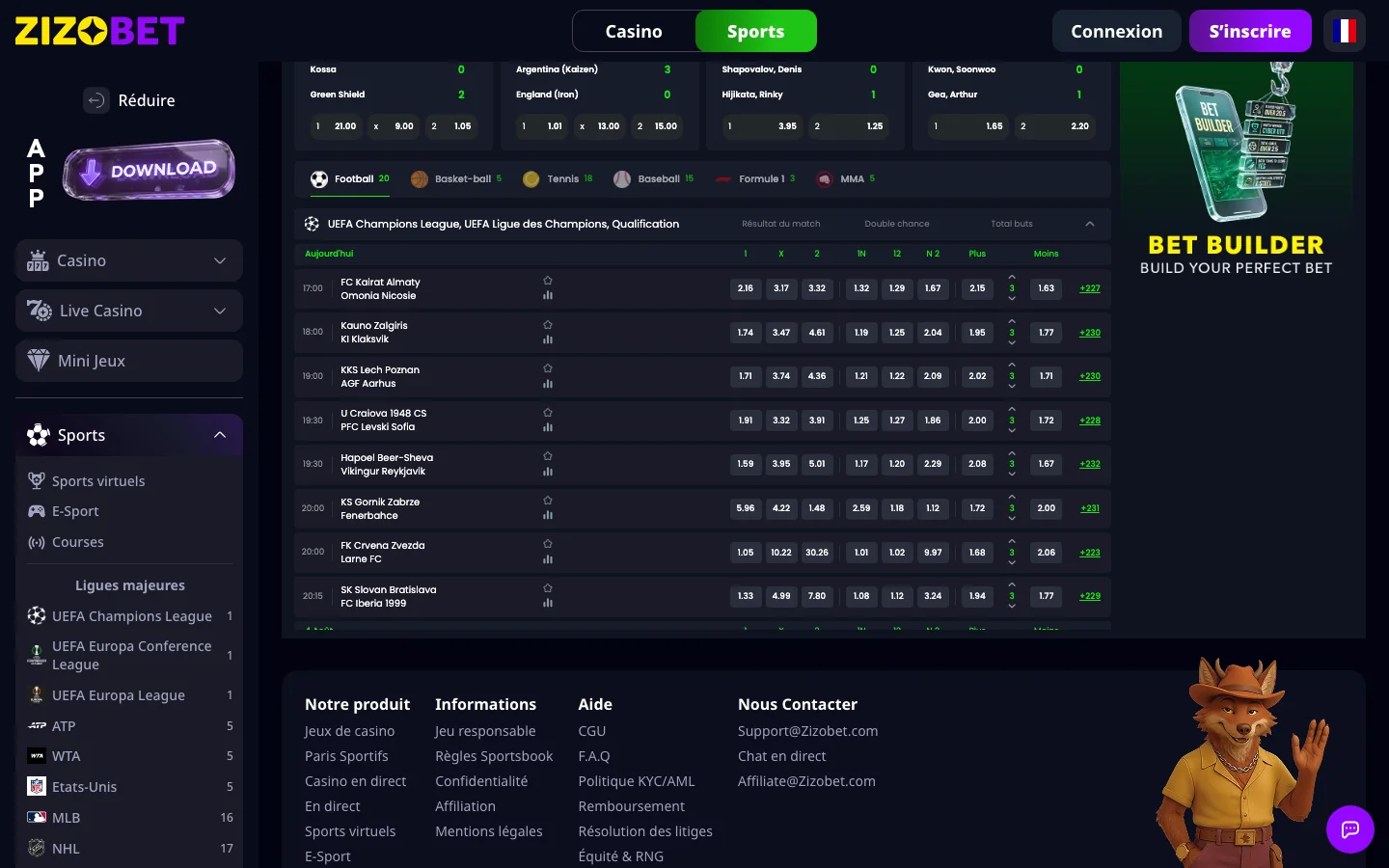Select UEFA Europa League in sidebar
Viewport: 1389px width, 868px height.
point(129,695)
